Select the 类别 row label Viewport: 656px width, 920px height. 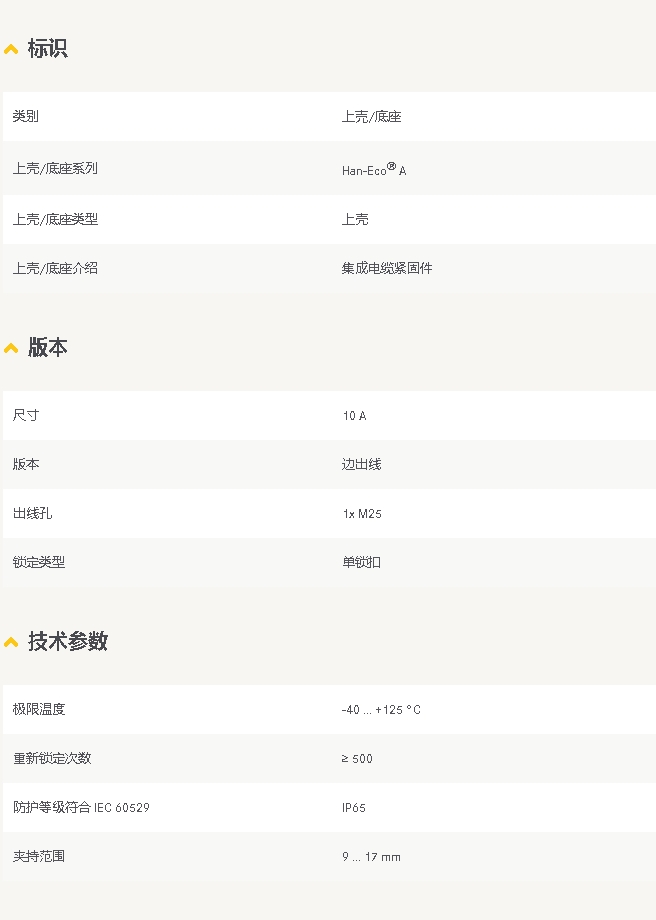click(x=26, y=116)
